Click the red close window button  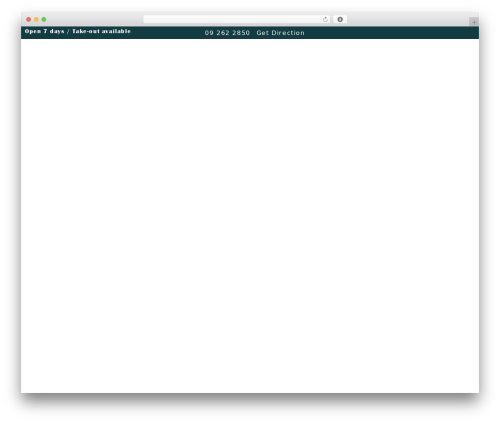[x=29, y=19]
